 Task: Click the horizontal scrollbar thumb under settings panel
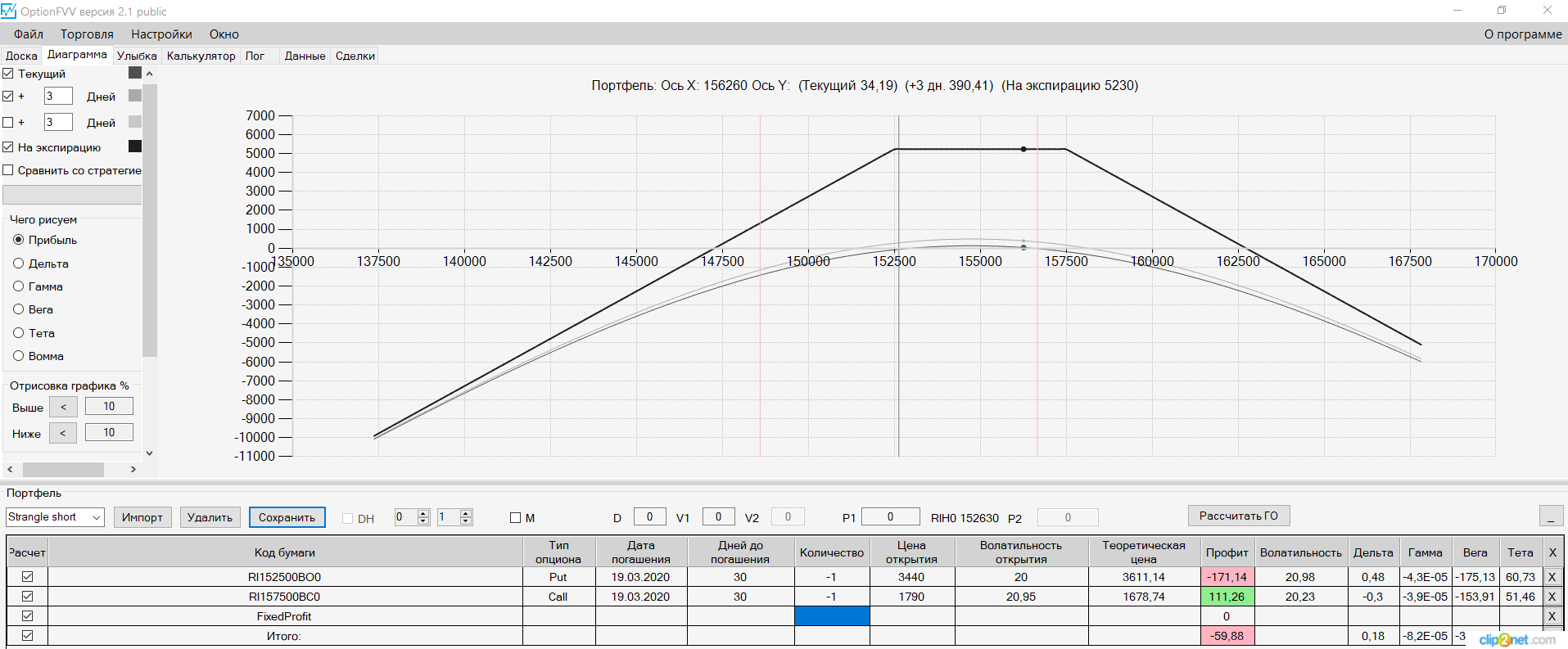tap(63, 470)
